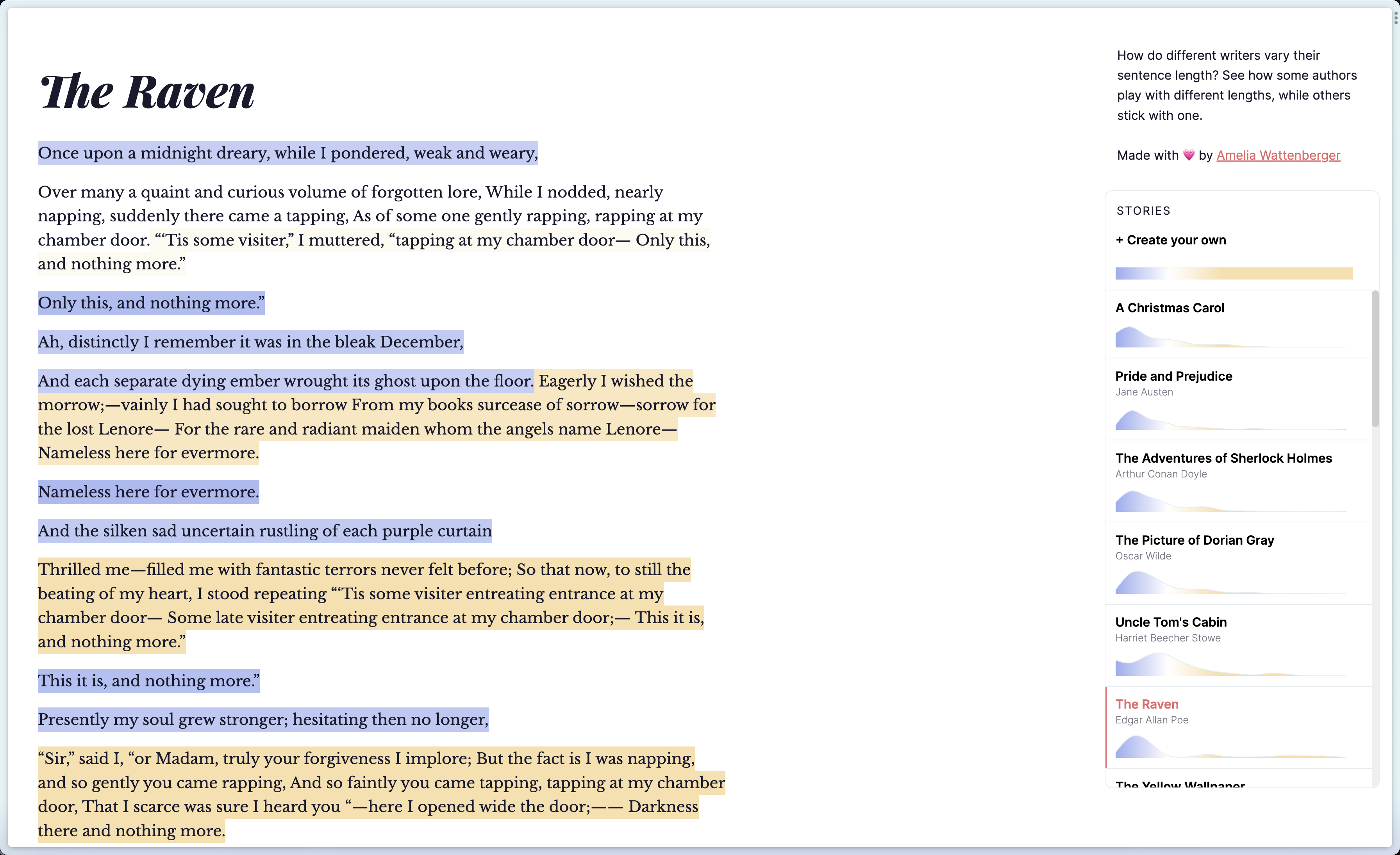Click sentence 'Once upon a midnight dreary'

287,153
